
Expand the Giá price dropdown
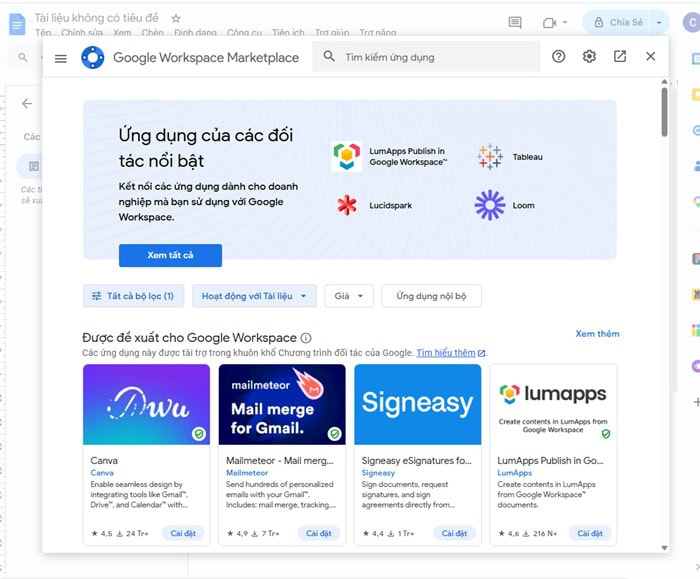pyautogui.click(x=349, y=296)
